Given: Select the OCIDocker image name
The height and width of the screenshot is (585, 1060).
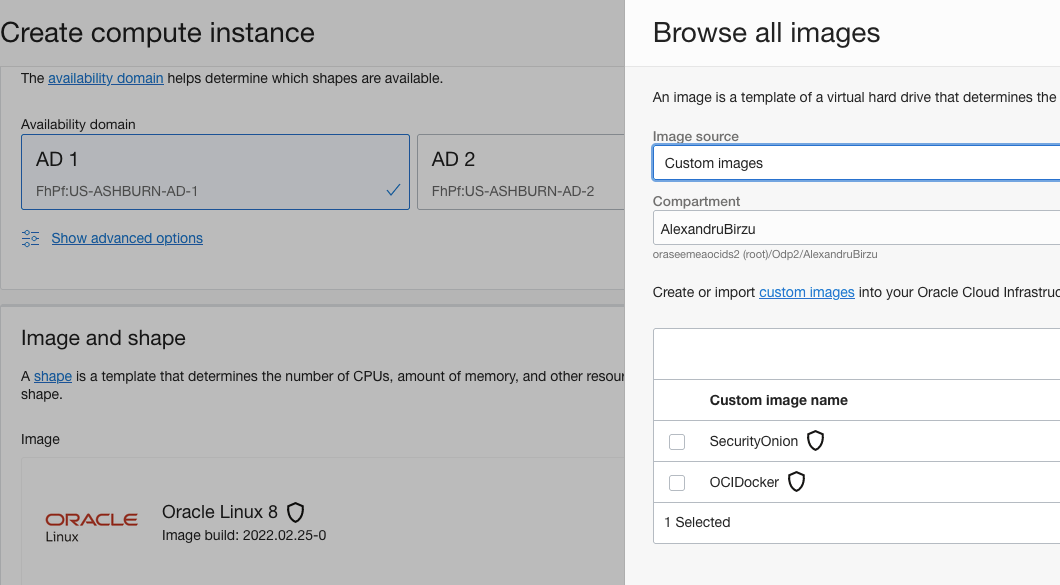Looking at the screenshot, I should point(744,482).
